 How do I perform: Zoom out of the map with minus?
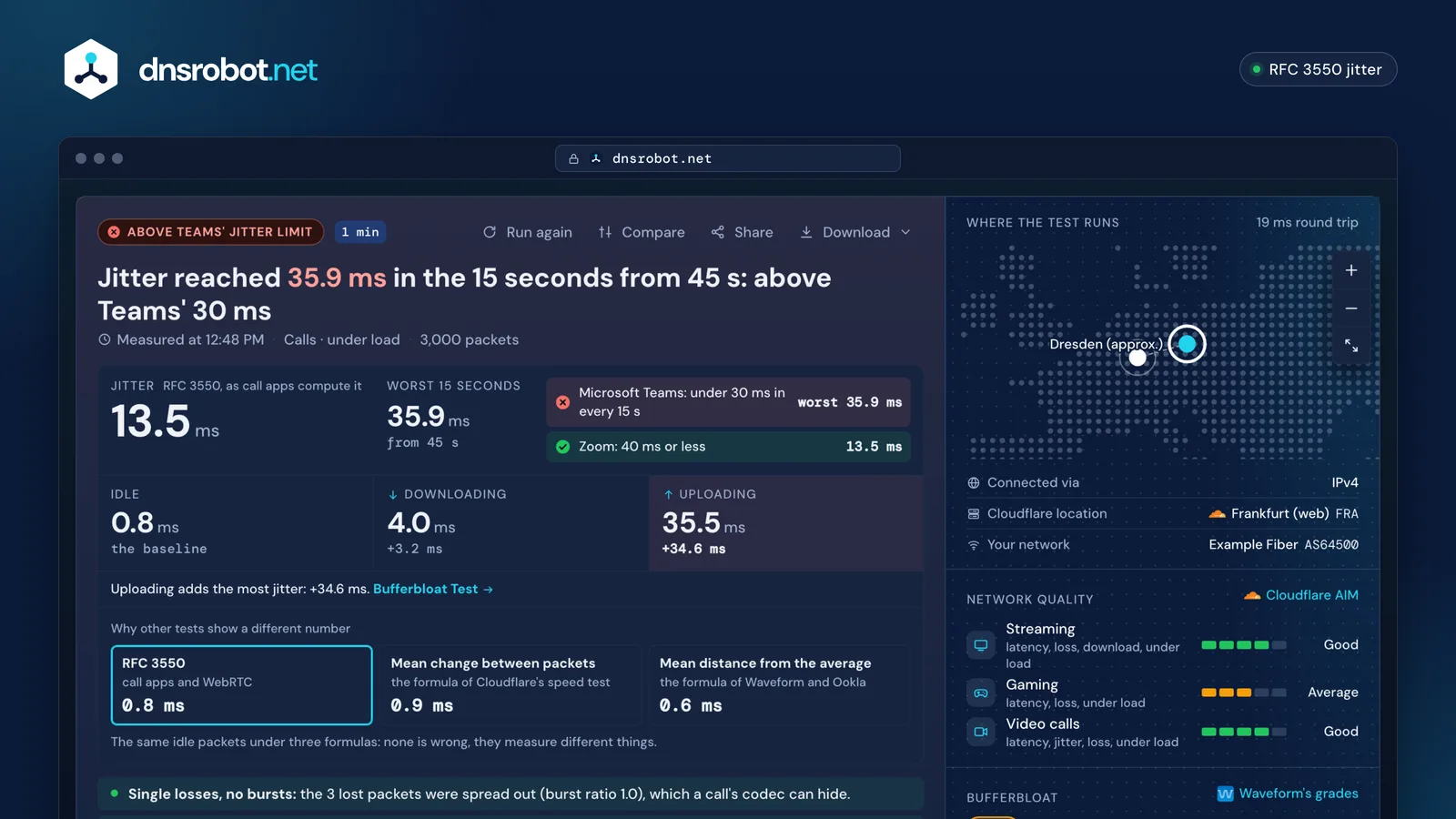point(1351,308)
